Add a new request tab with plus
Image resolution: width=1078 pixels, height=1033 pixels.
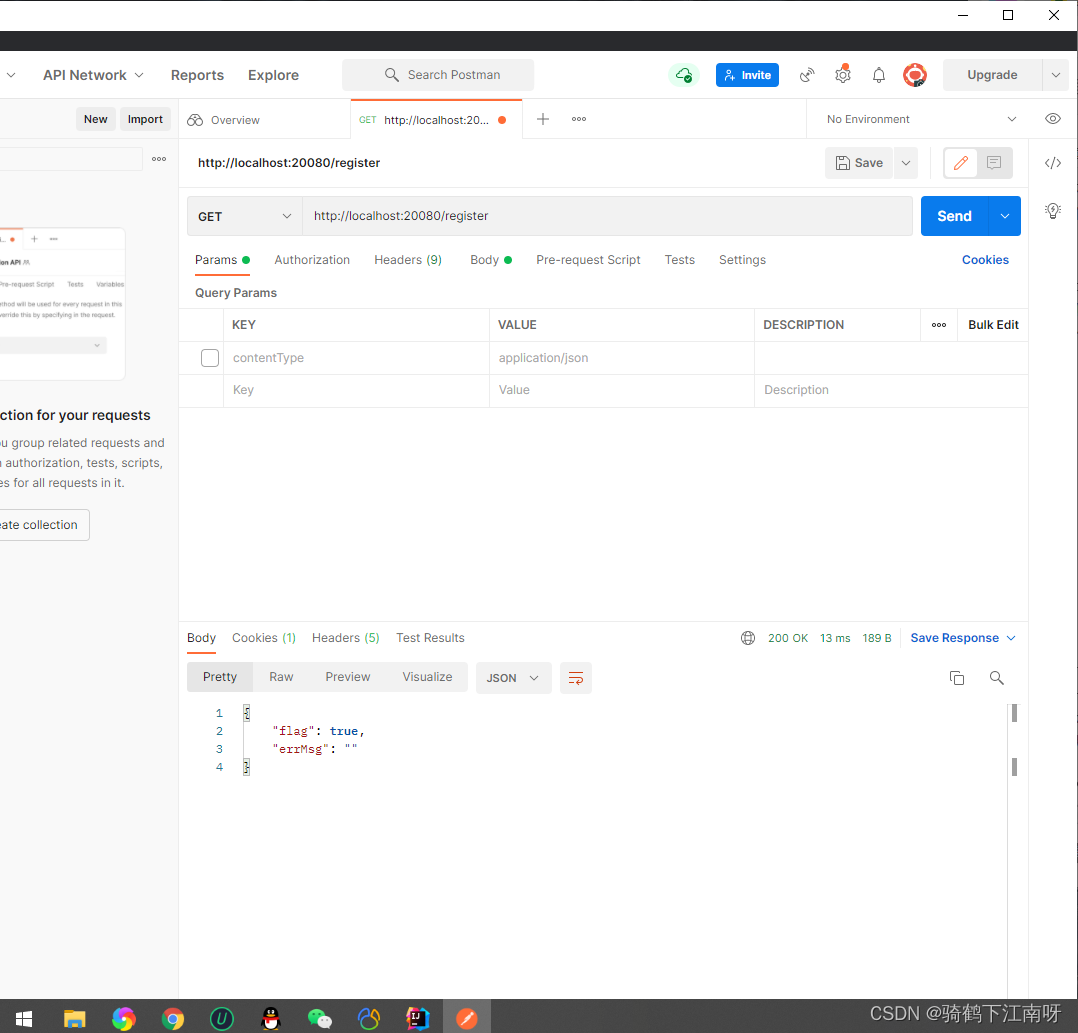point(542,119)
